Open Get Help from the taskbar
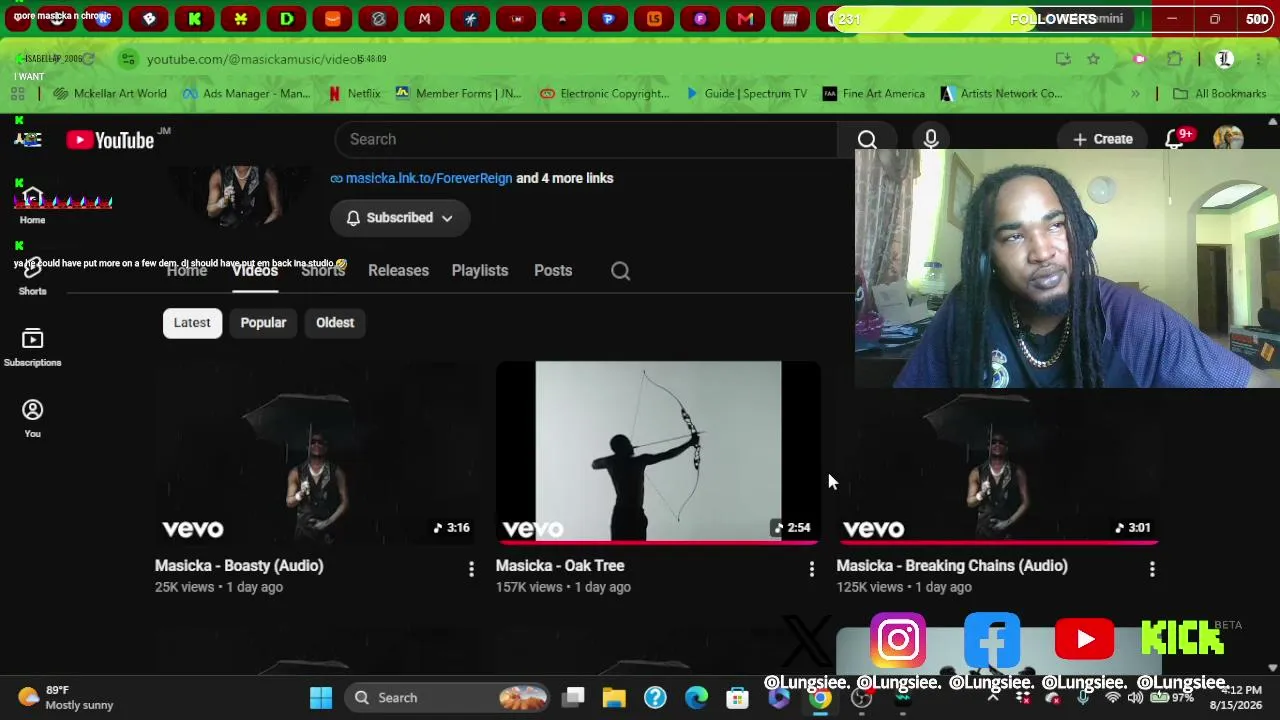 click(655, 698)
